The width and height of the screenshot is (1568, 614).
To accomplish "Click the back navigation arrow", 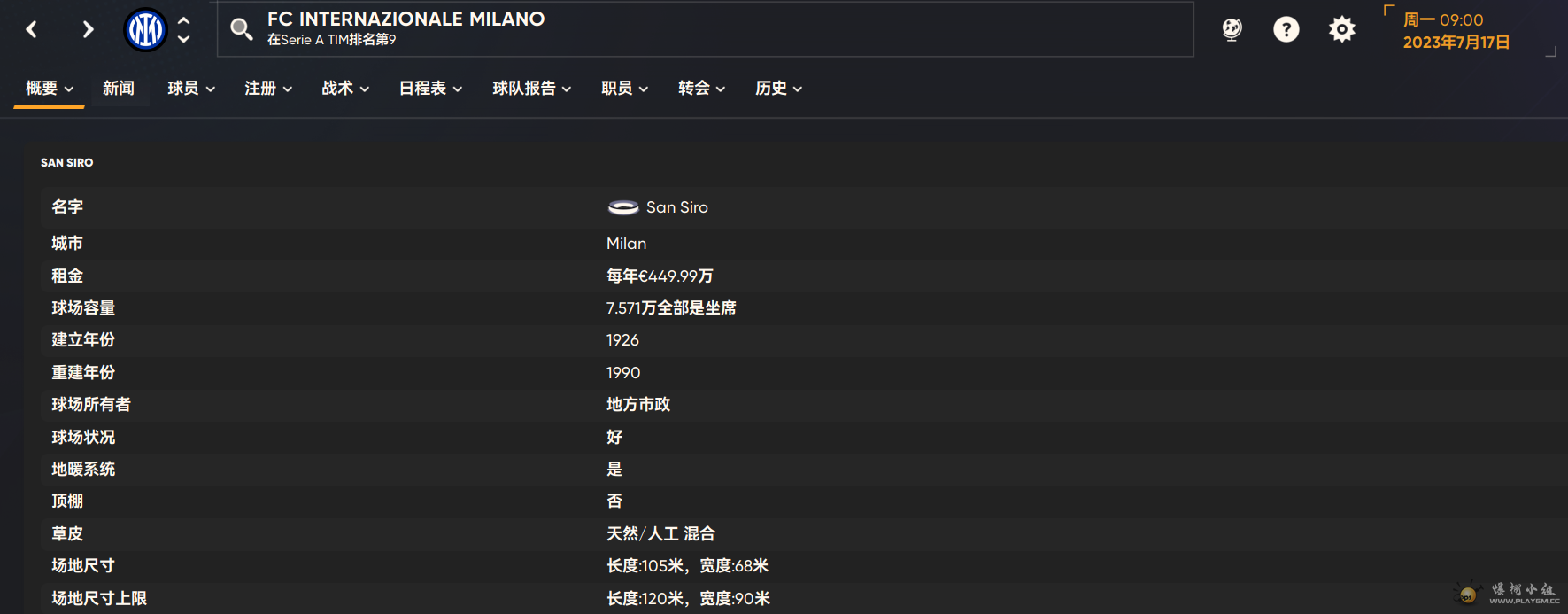I will [32, 29].
